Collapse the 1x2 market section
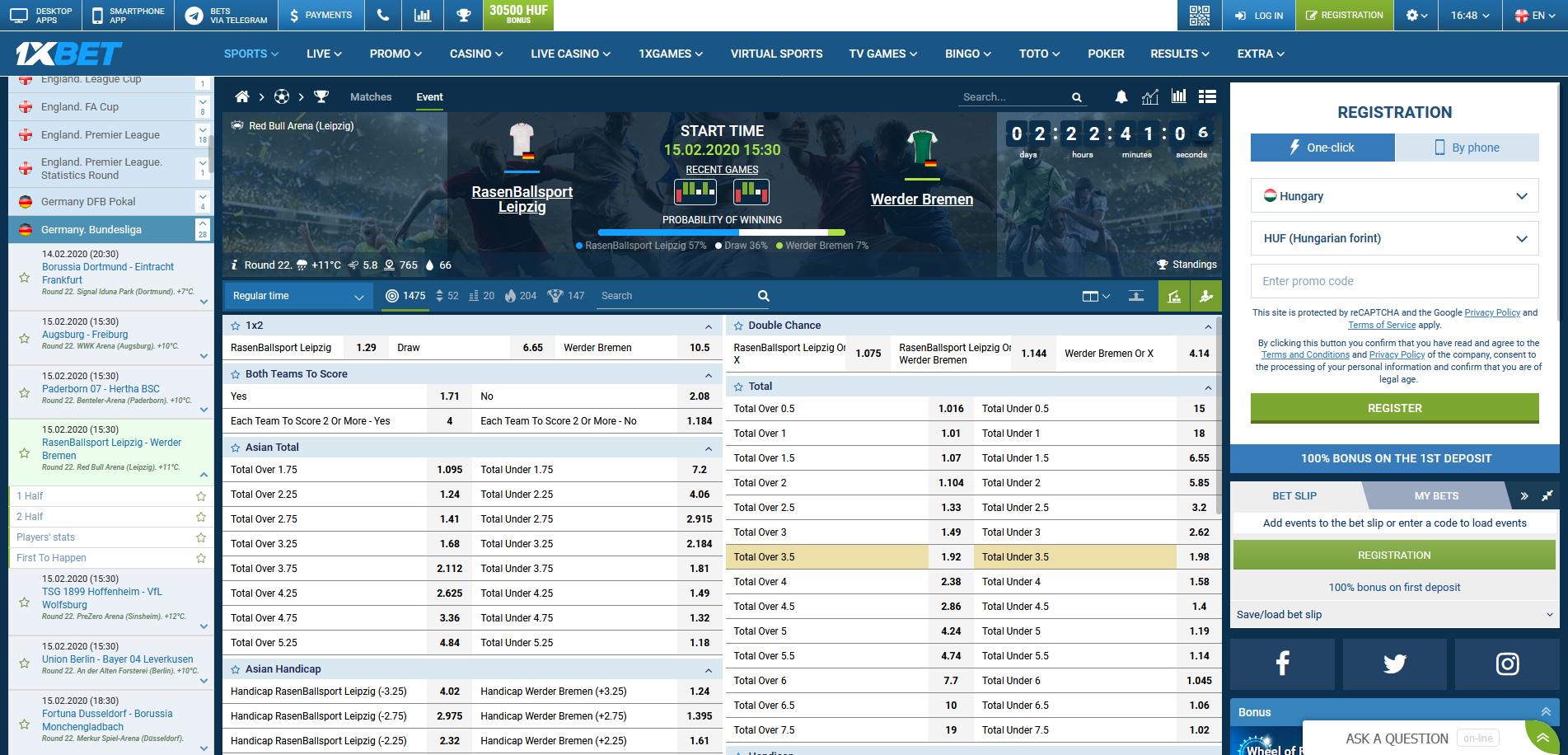The image size is (1568, 755). click(x=708, y=326)
